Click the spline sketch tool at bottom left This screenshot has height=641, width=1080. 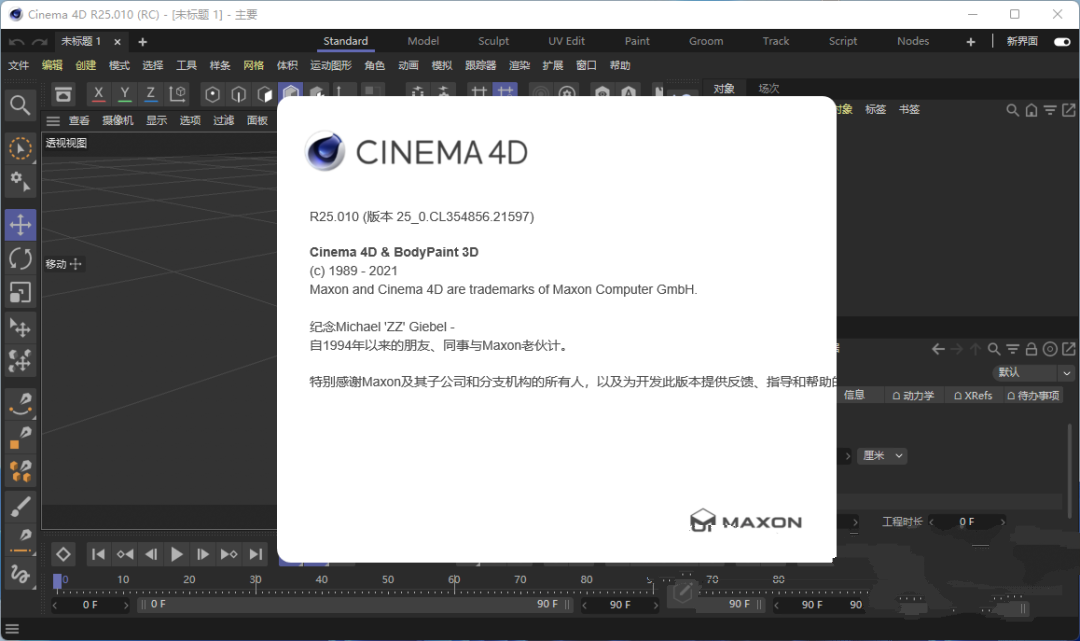tap(20, 574)
